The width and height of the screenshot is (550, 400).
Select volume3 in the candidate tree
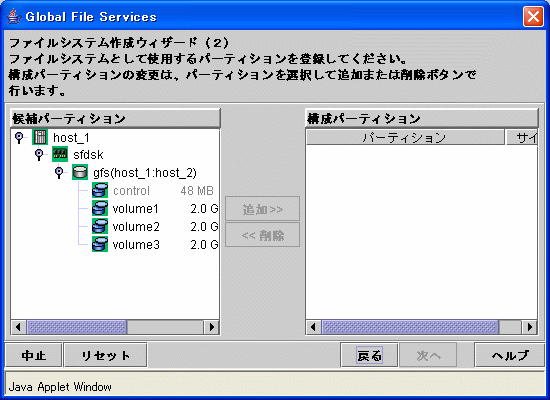coord(136,245)
